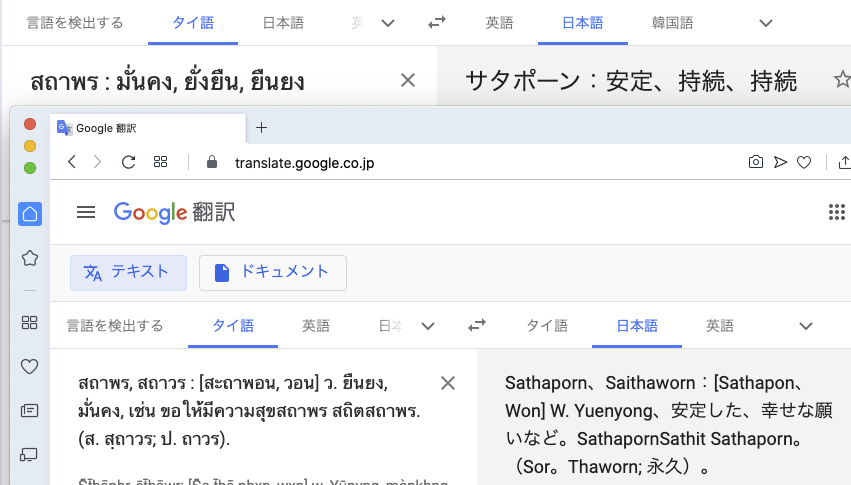Expand source language list in lower window
The width and height of the screenshot is (851, 485).
(x=428, y=325)
